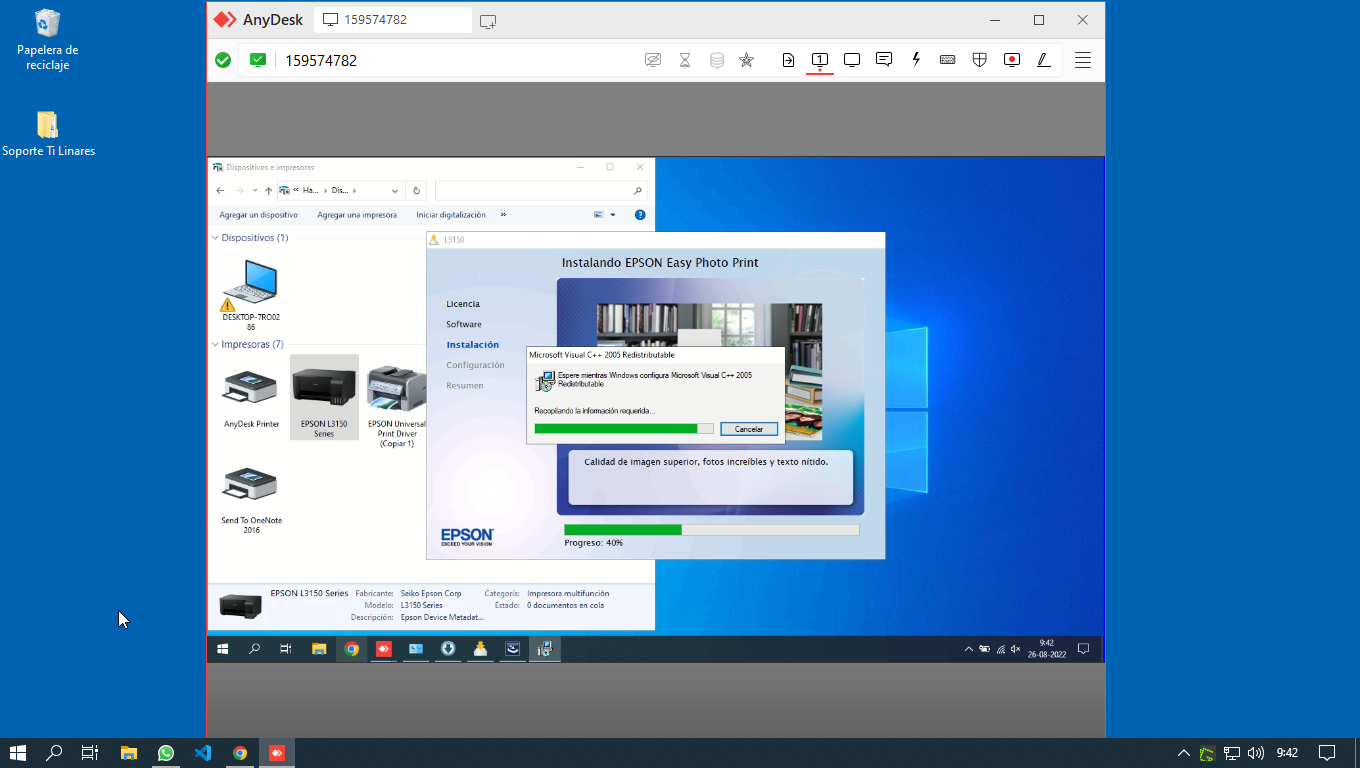Expand the address bar history dropdown
The image size is (1360, 768).
coord(395,191)
